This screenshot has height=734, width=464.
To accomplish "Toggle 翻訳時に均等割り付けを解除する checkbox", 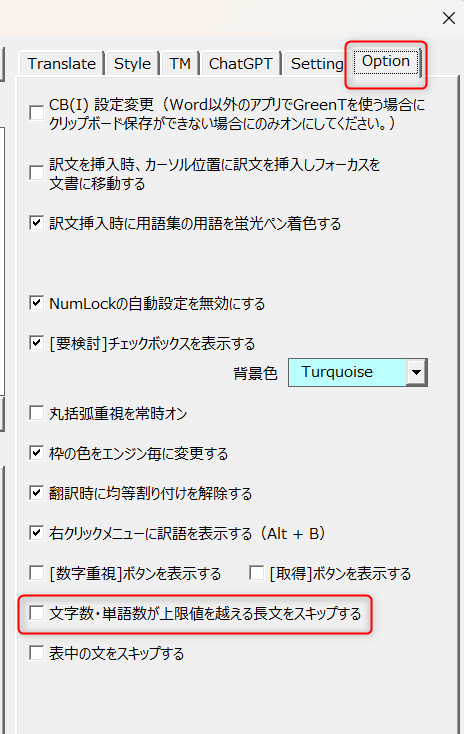I will click(x=37, y=493).
